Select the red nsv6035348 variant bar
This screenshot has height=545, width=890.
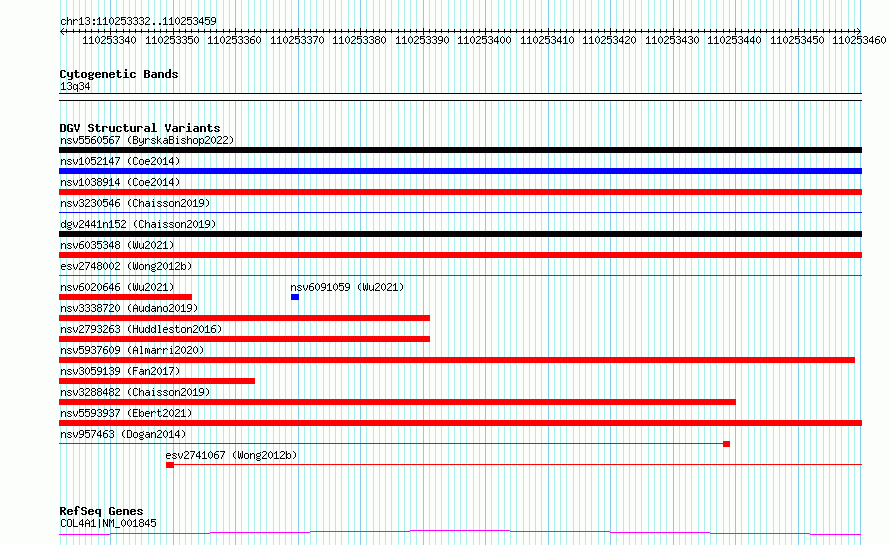460,255
